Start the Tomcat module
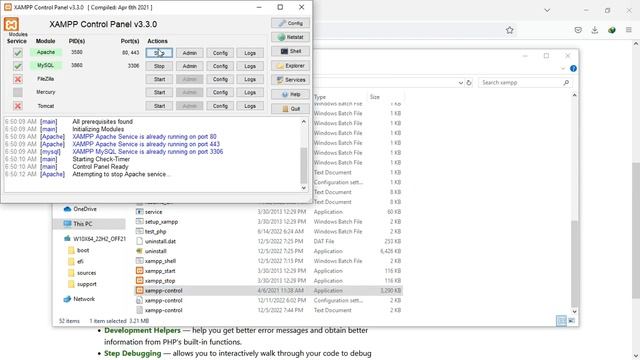Screen dimensions: 640x360 click(x=159, y=106)
